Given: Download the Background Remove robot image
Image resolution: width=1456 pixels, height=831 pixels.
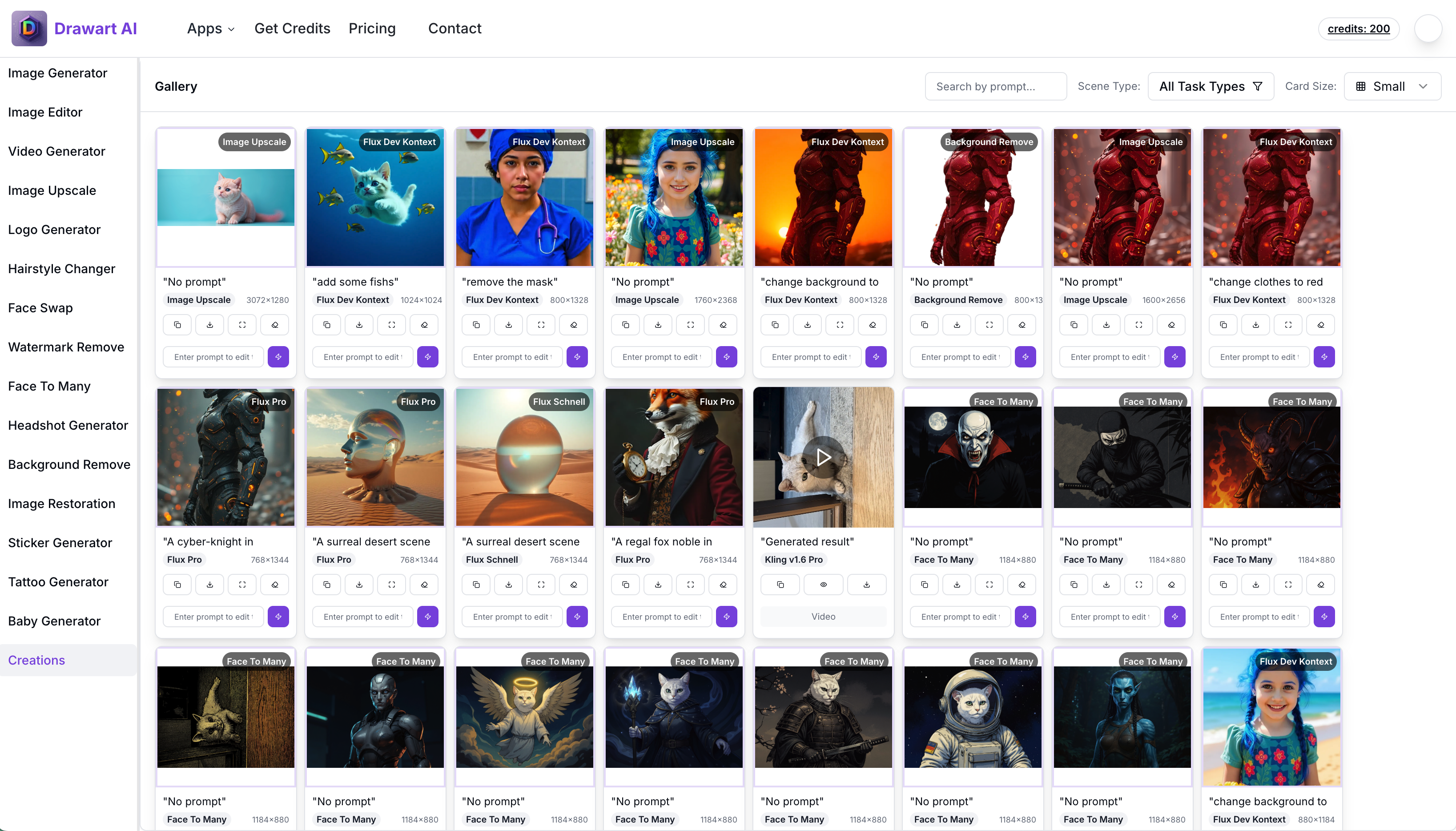Looking at the screenshot, I should tap(957, 325).
